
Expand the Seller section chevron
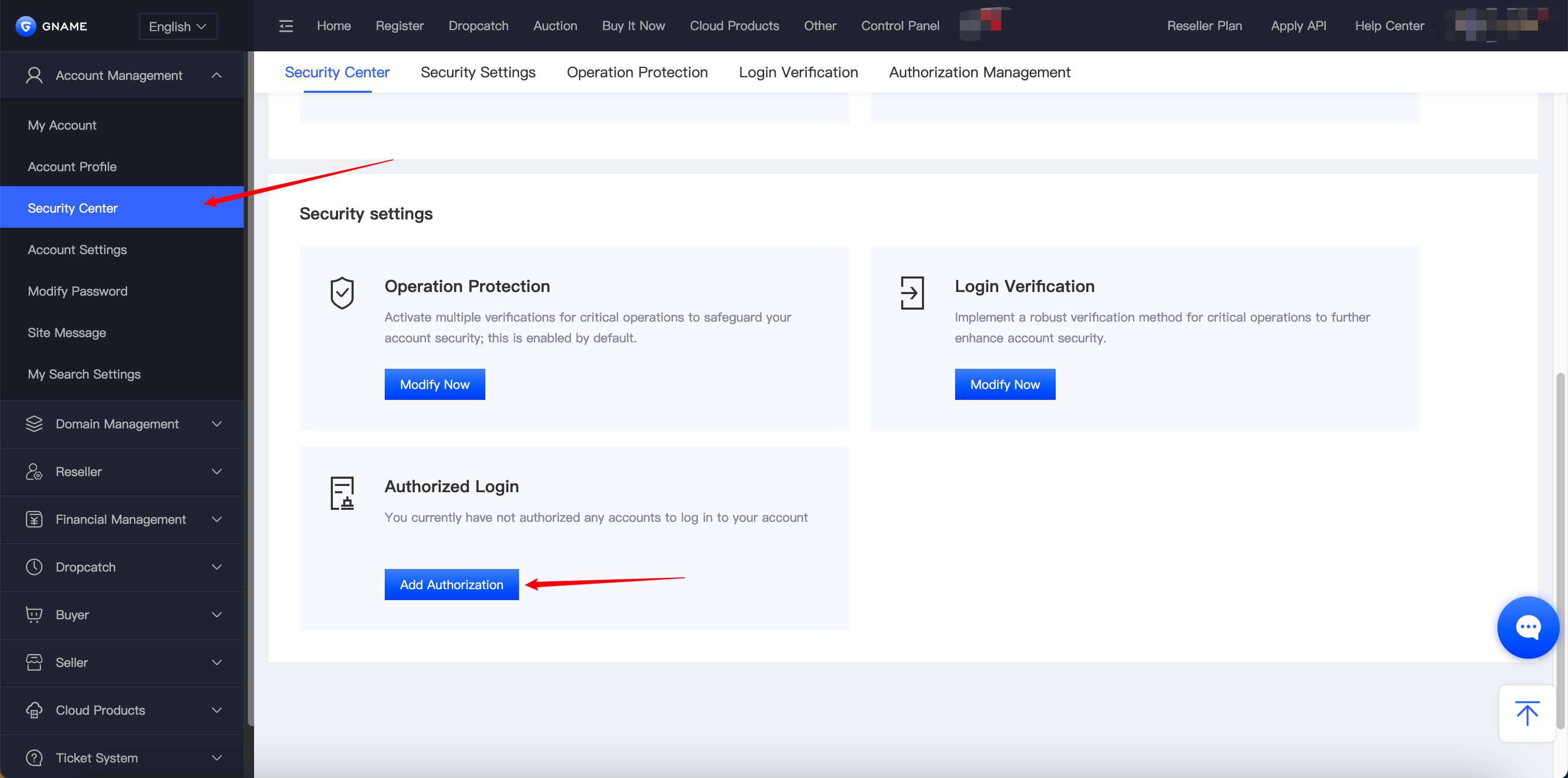(x=217, y=662)
